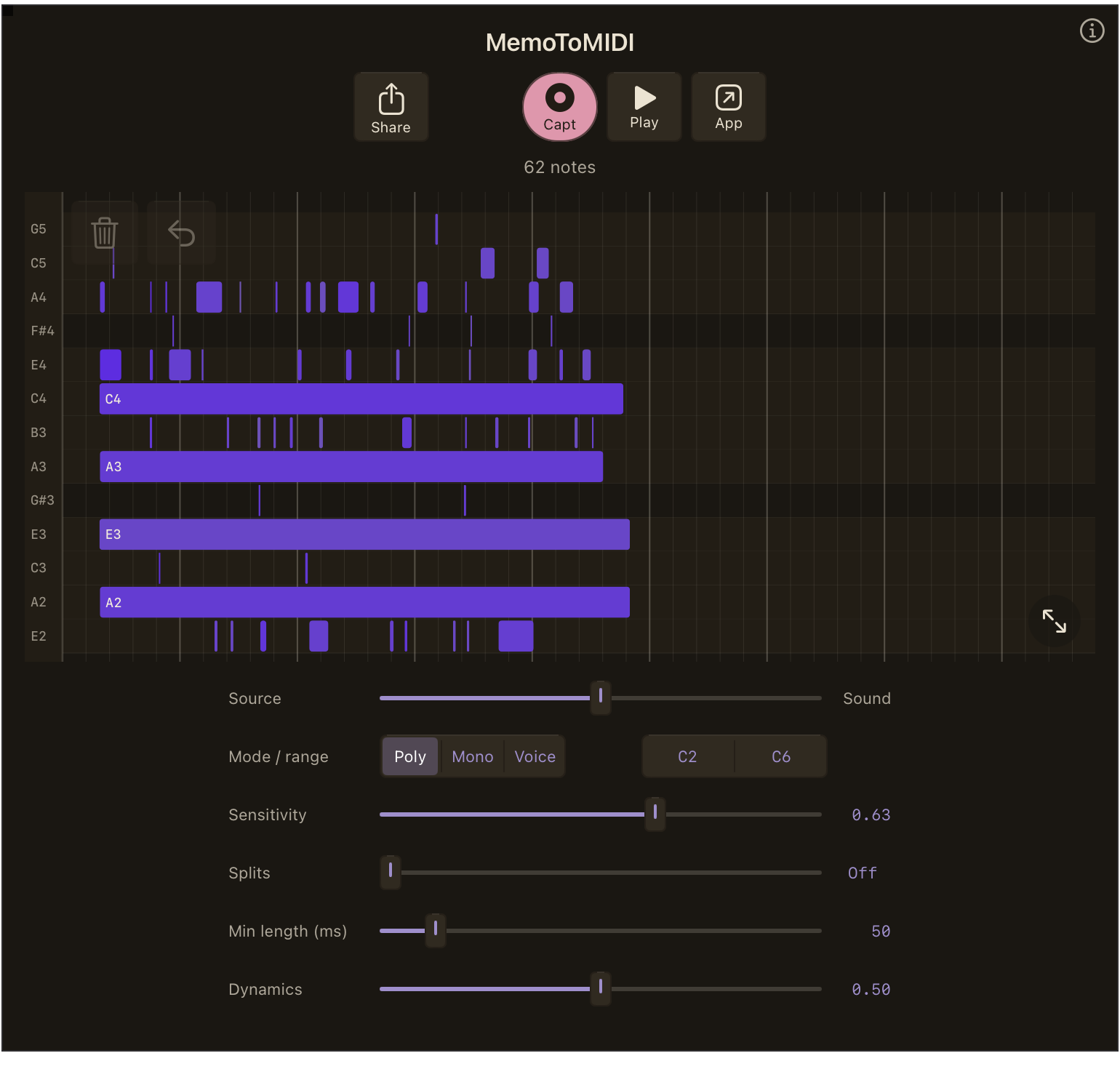This screenshot has height=1069, width=1120.
Task: Select the long E3 note bar
Action: [x=364, y=534]
